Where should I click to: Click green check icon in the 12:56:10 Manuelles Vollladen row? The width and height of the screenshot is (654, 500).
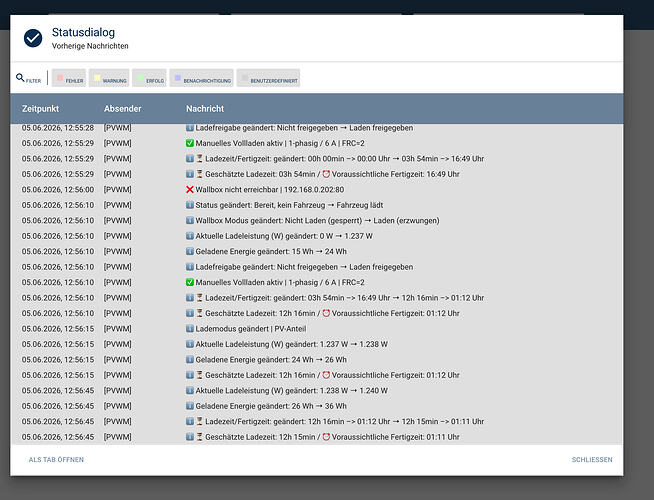[190, 282]
